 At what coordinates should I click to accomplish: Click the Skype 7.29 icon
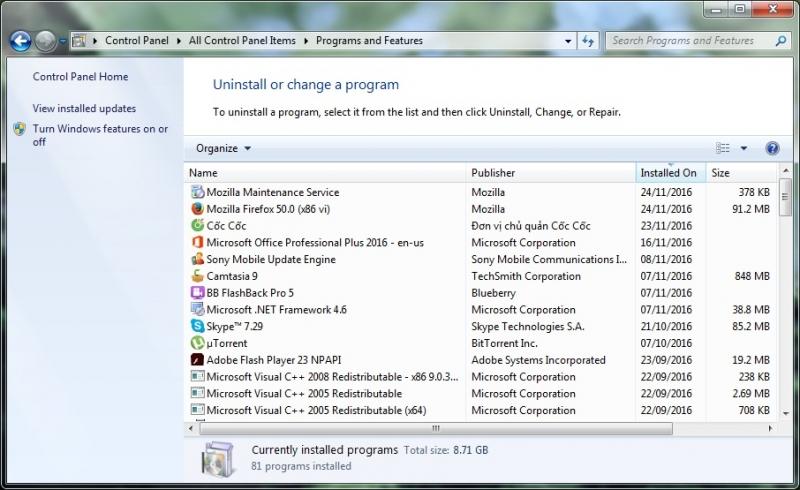click(x=197, y=326)
